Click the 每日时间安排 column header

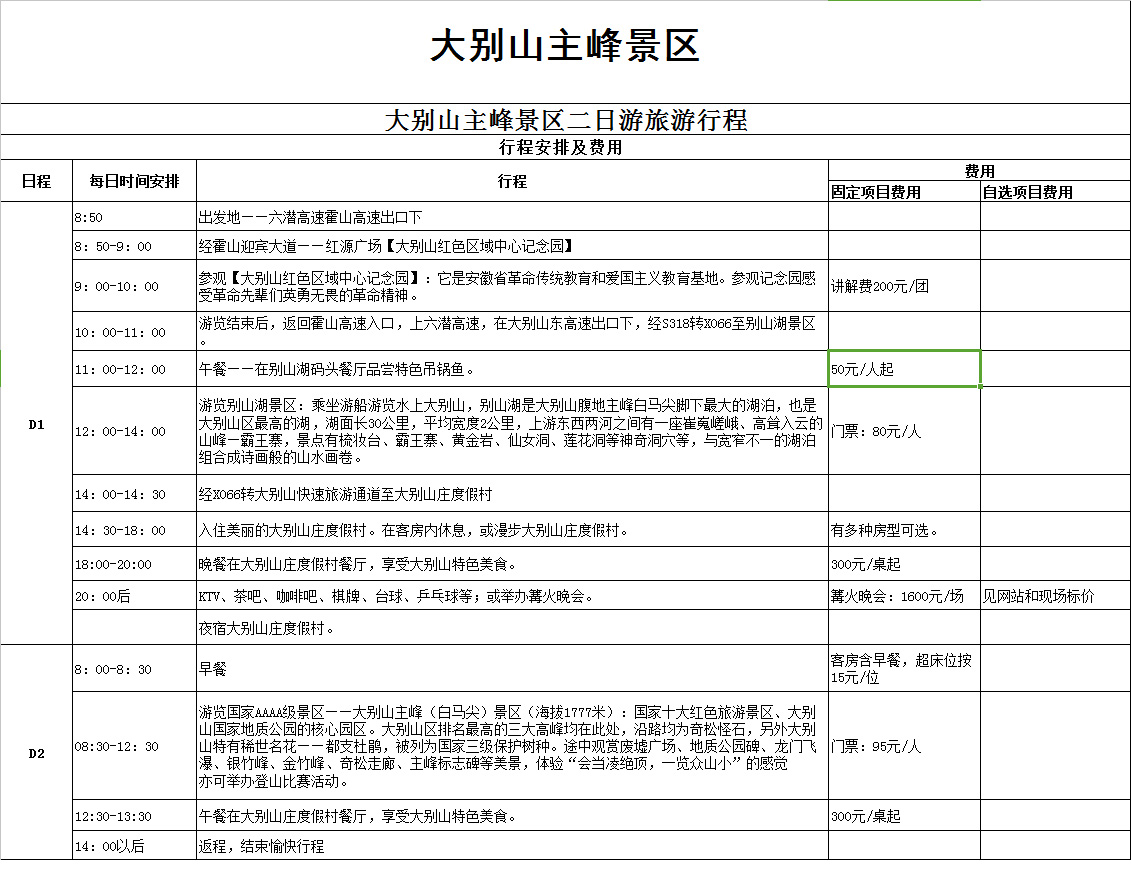134,181
